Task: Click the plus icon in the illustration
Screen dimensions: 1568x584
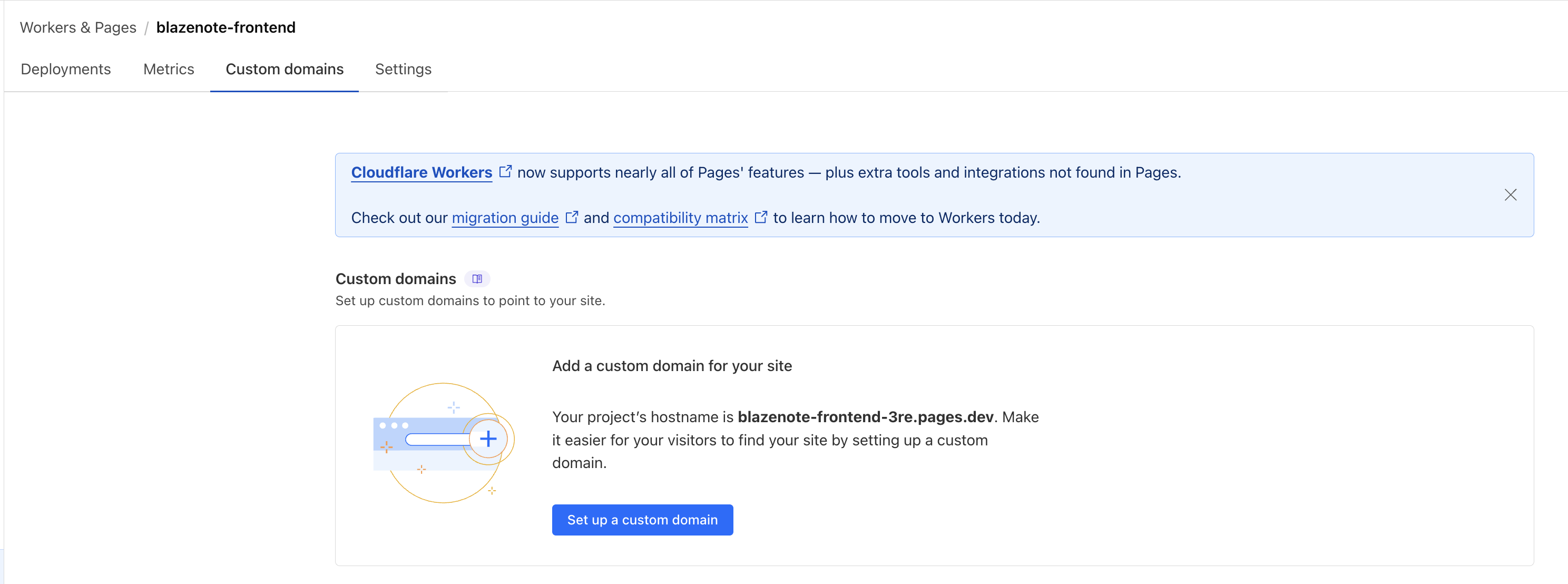Action: point(488,439)
